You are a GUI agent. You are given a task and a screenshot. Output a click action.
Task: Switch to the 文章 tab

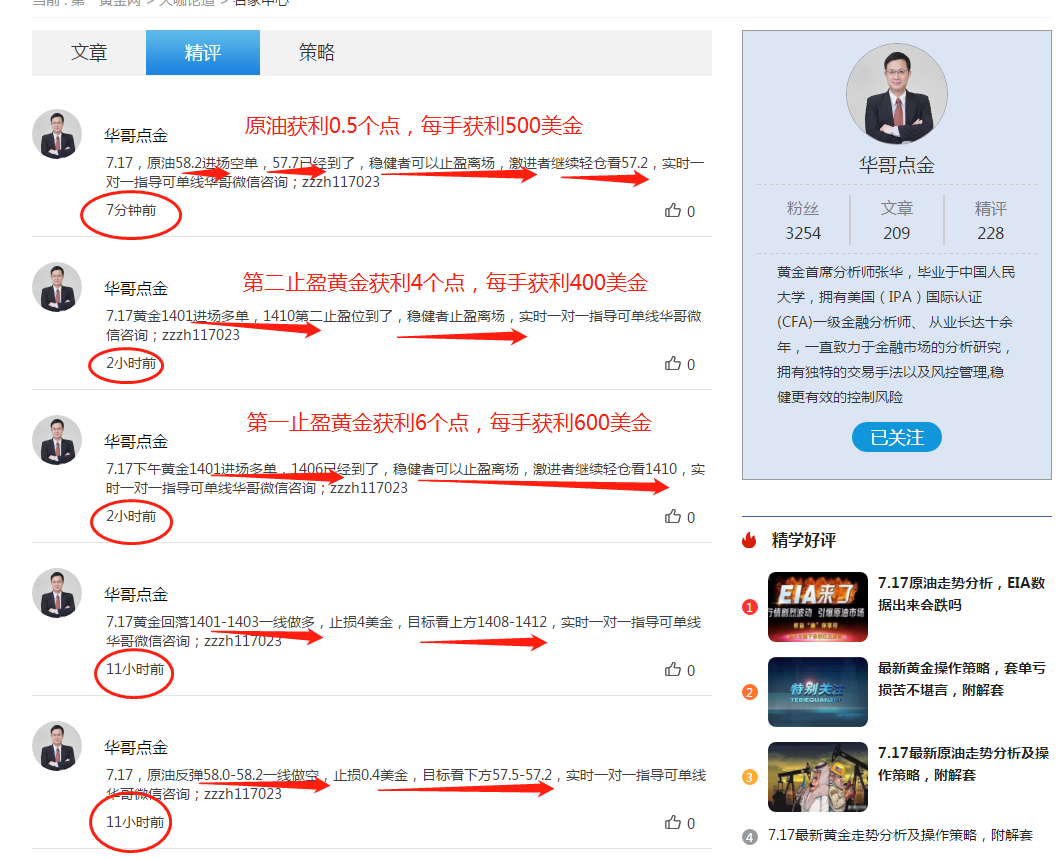tap(89, 53)
